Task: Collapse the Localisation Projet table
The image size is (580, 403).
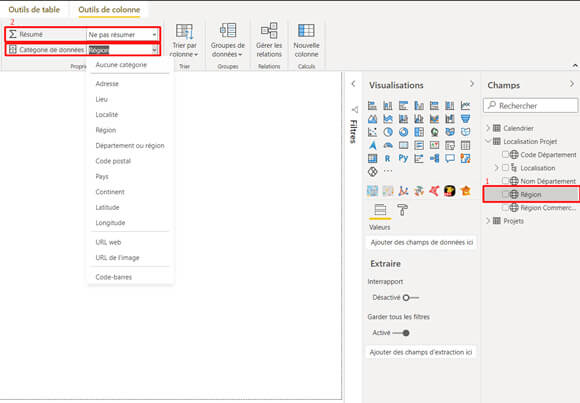Action: (488, 141)
